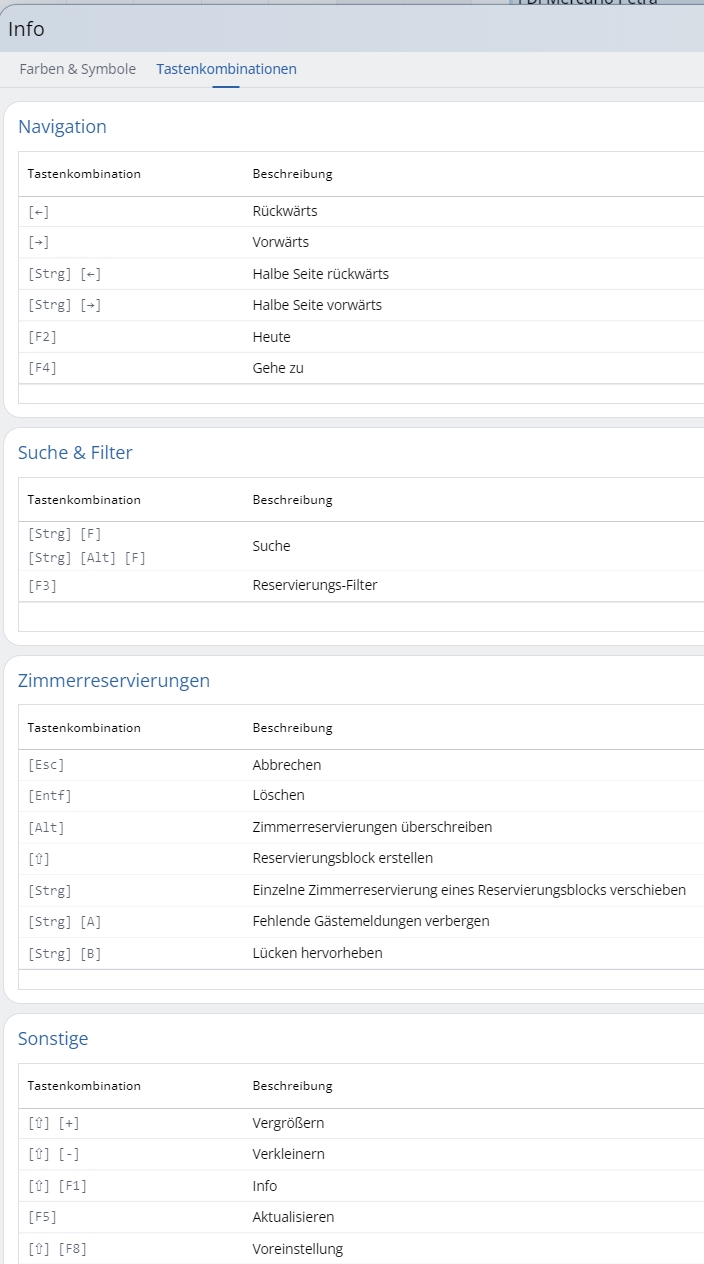This screenshot has height=1264, width=704.
Task: Select the Tastenkombinationen tab
Action: pos(225,69)
